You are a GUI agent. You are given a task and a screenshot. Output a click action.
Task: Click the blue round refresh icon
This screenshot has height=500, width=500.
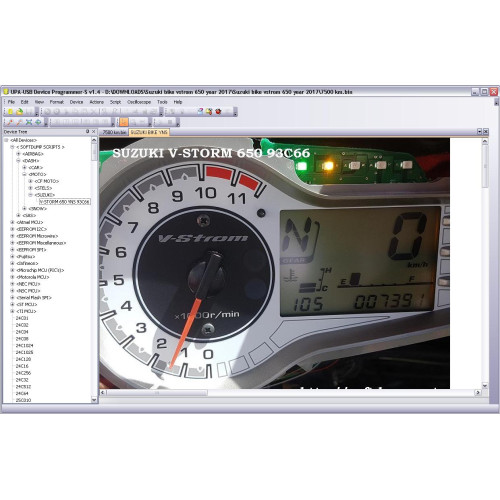(38, 122)
